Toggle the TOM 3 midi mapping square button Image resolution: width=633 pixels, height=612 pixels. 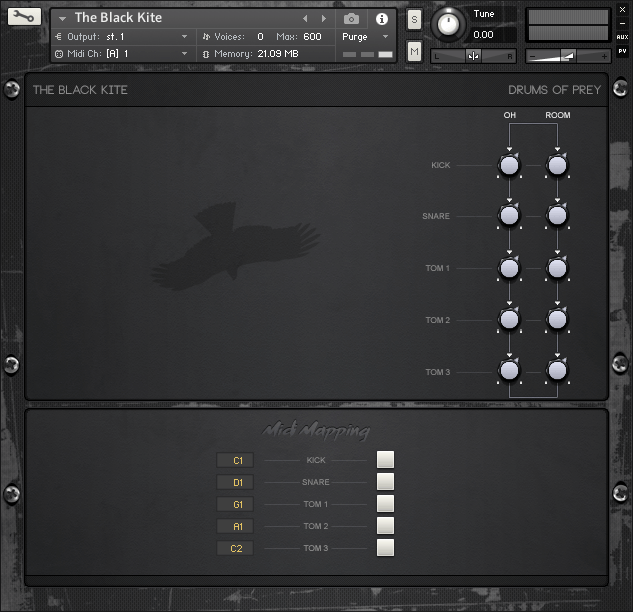coord(385,548)
